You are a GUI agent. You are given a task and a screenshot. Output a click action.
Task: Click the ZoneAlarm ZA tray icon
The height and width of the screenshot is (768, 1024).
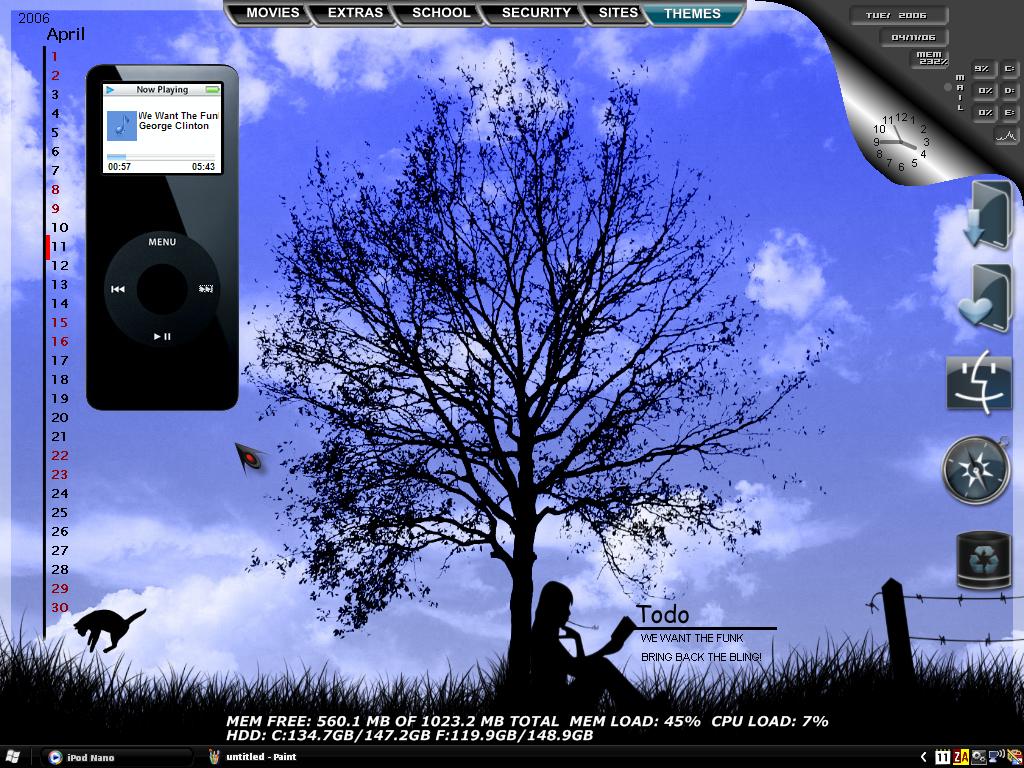click(961, 757)
